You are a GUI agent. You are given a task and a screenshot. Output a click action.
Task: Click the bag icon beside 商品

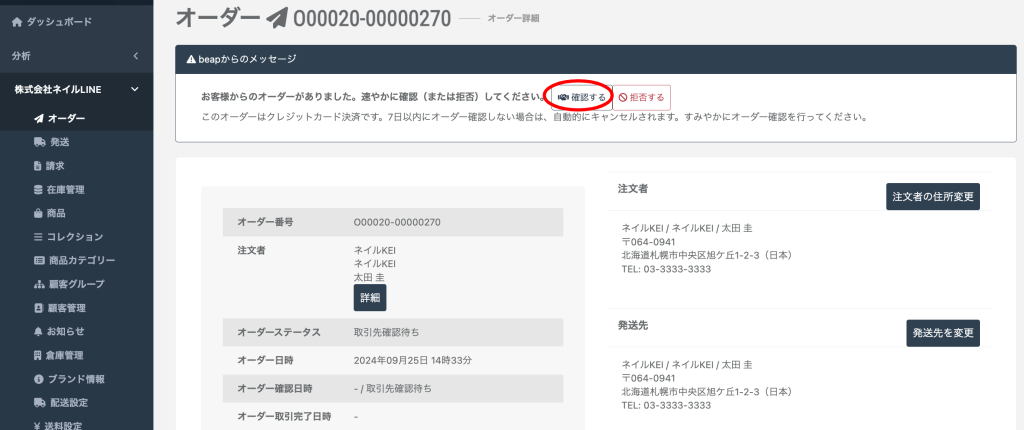pos(39,213)
